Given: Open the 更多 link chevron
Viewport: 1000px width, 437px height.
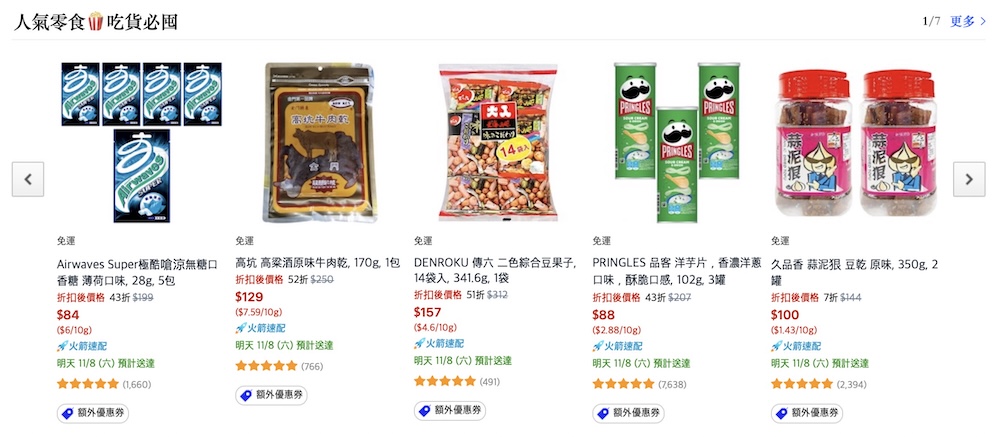Looking at the screenshot, I should pyautogui.click(x=983, y=22).
